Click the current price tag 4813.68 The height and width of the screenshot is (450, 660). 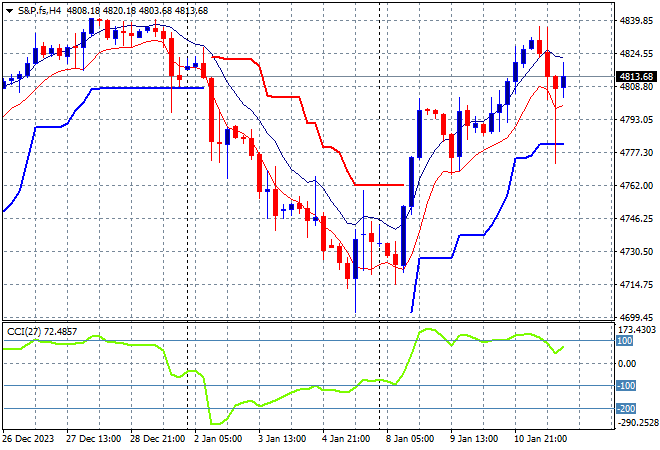tap(635, 76)
